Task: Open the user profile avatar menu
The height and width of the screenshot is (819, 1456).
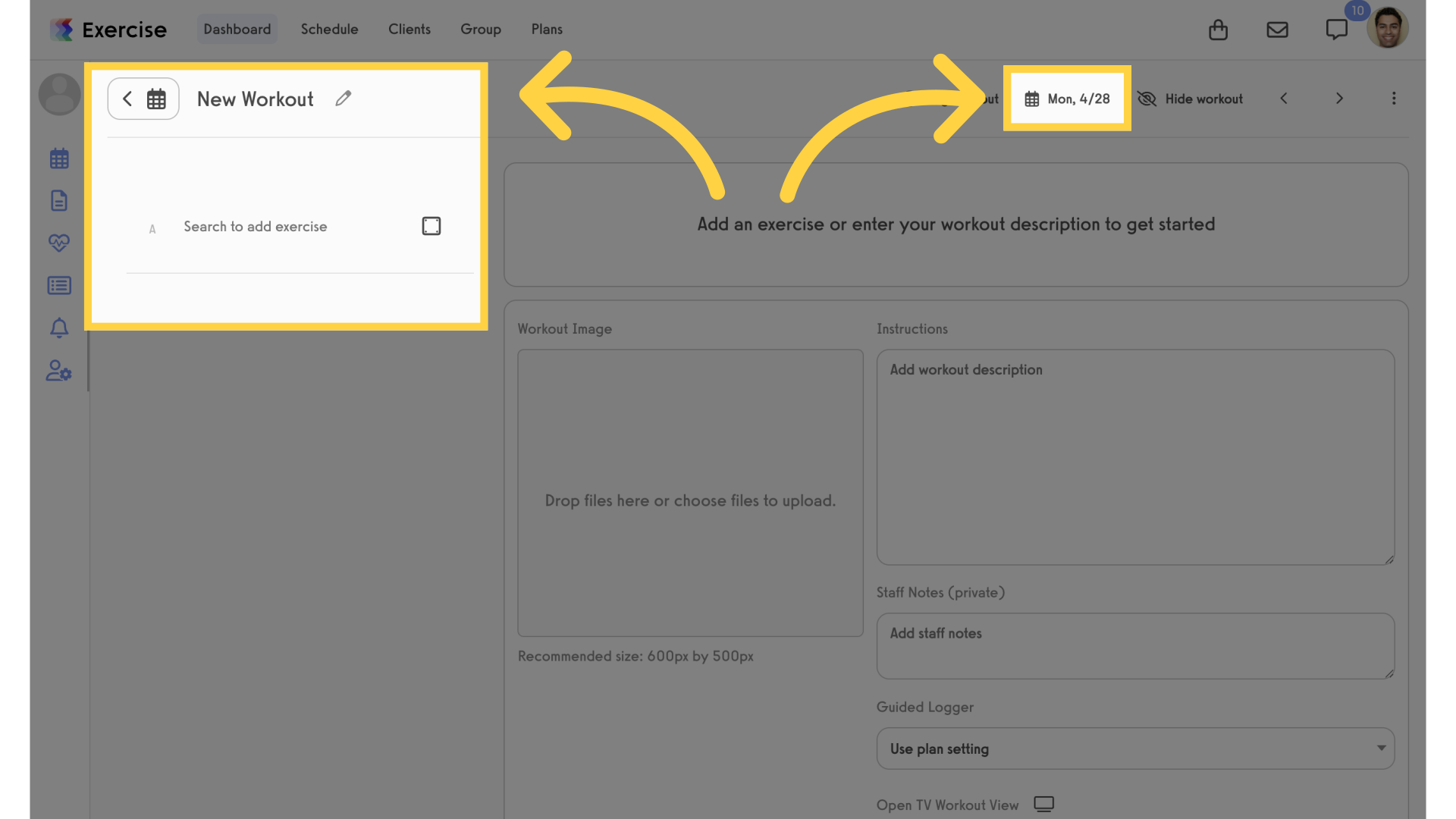Action: click(1388, 28)
